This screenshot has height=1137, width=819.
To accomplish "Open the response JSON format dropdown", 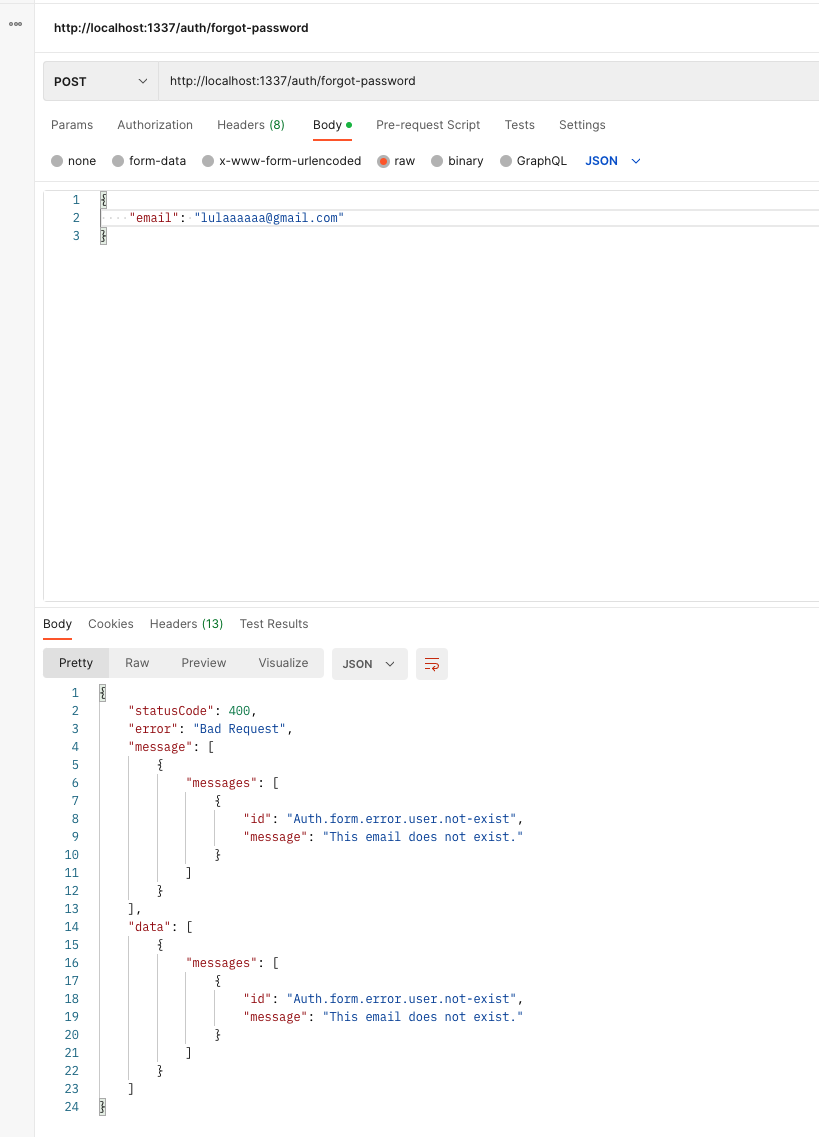I will point(369,663).
